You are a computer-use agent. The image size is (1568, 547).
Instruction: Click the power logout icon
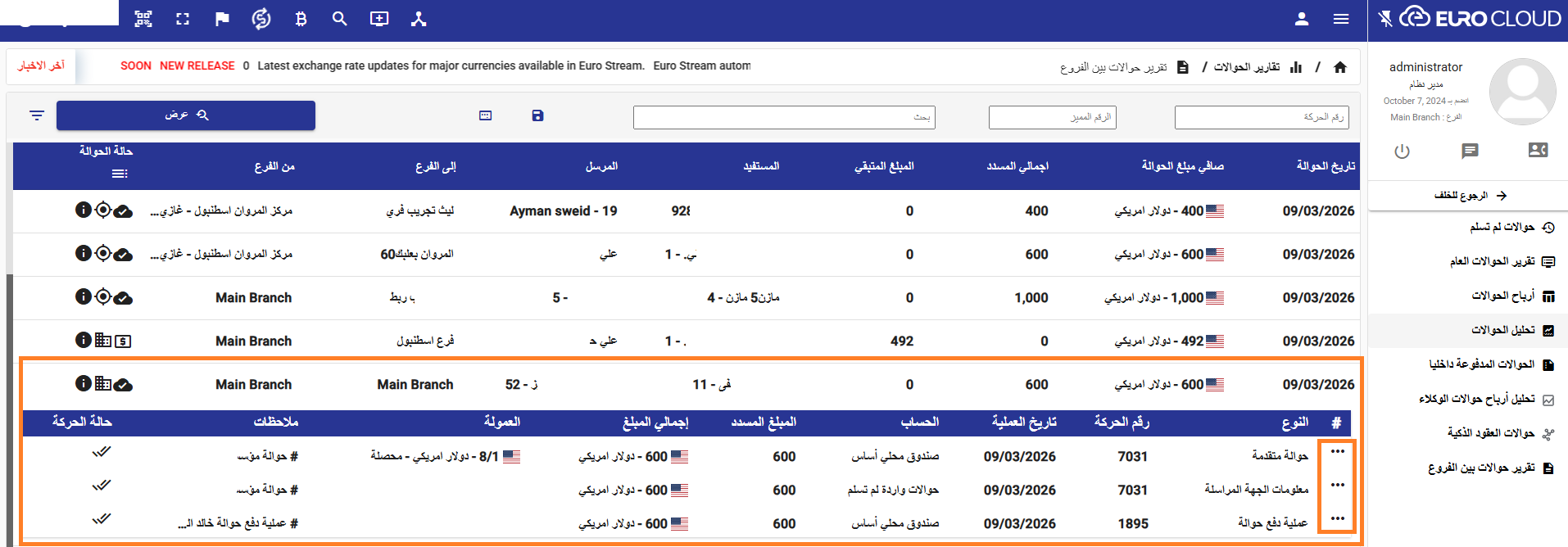[x=1402, y=151]
